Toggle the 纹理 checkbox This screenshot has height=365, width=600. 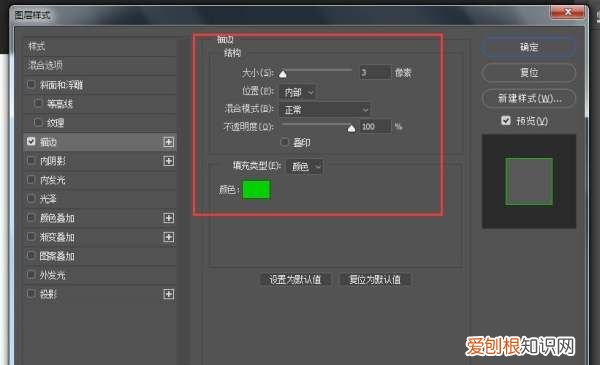point(38,122)
